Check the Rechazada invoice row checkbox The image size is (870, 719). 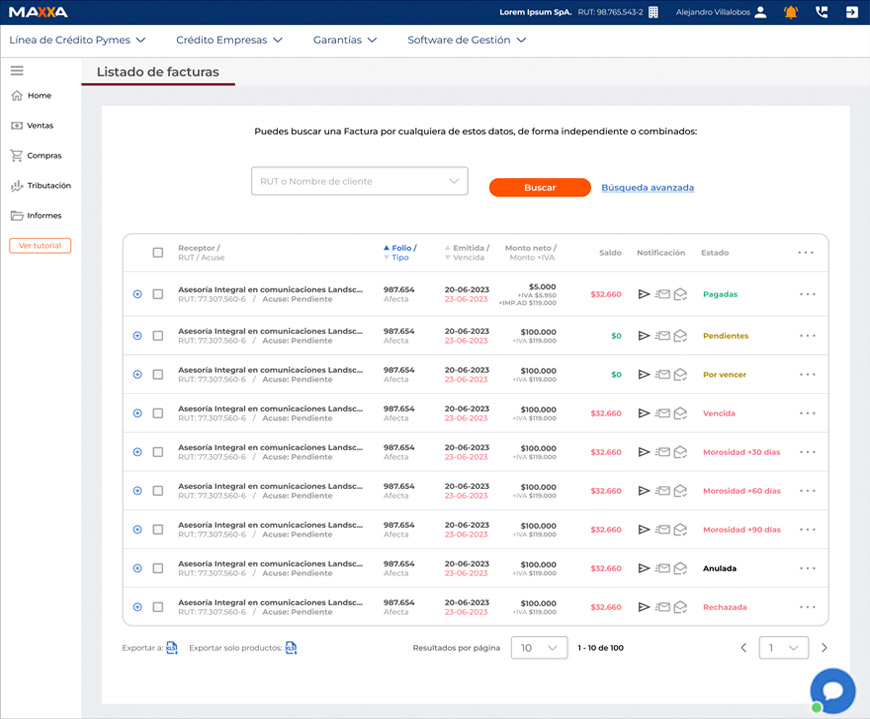click(158, 607)
